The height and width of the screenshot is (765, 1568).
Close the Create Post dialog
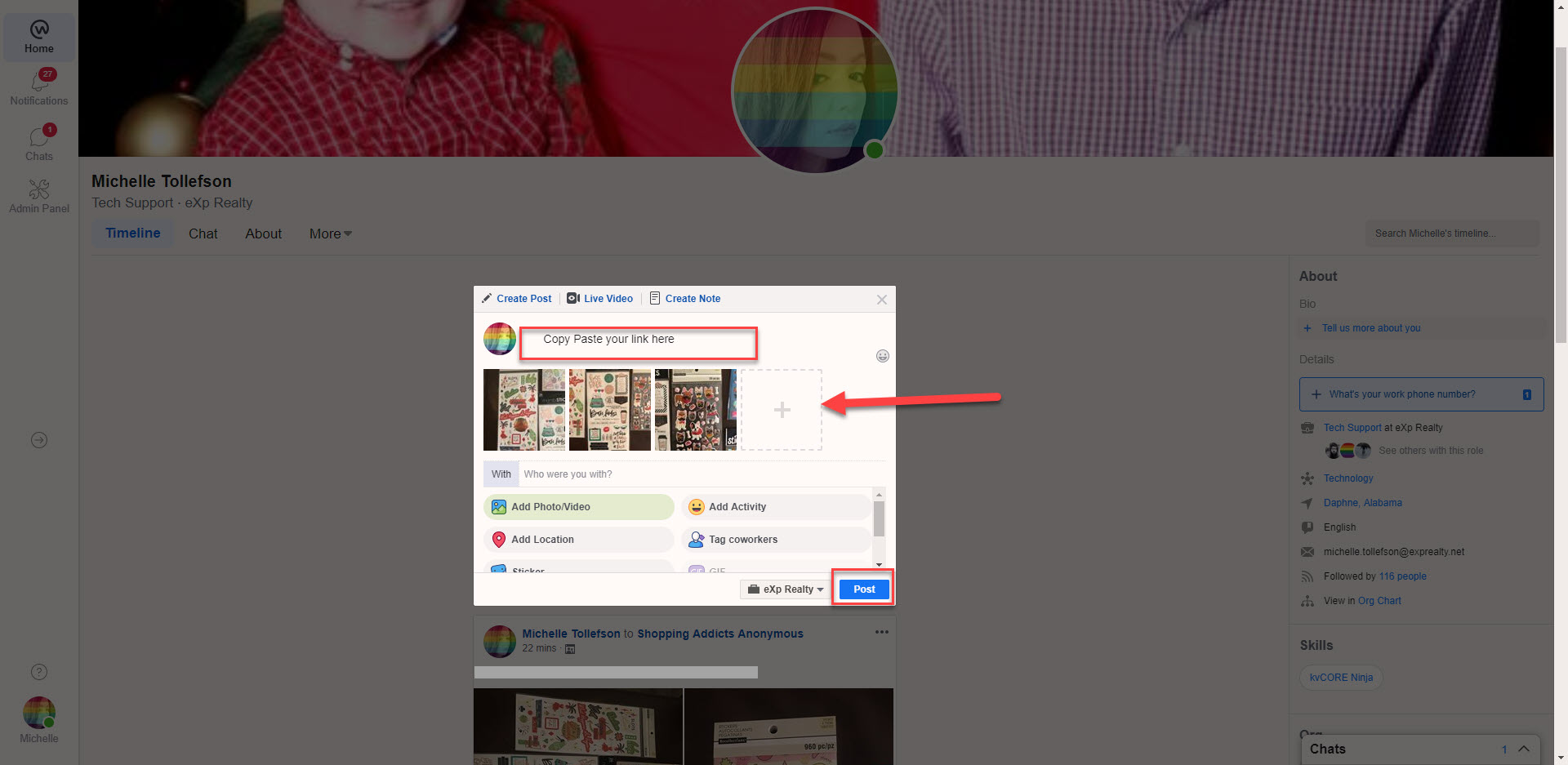pos(882,300)
